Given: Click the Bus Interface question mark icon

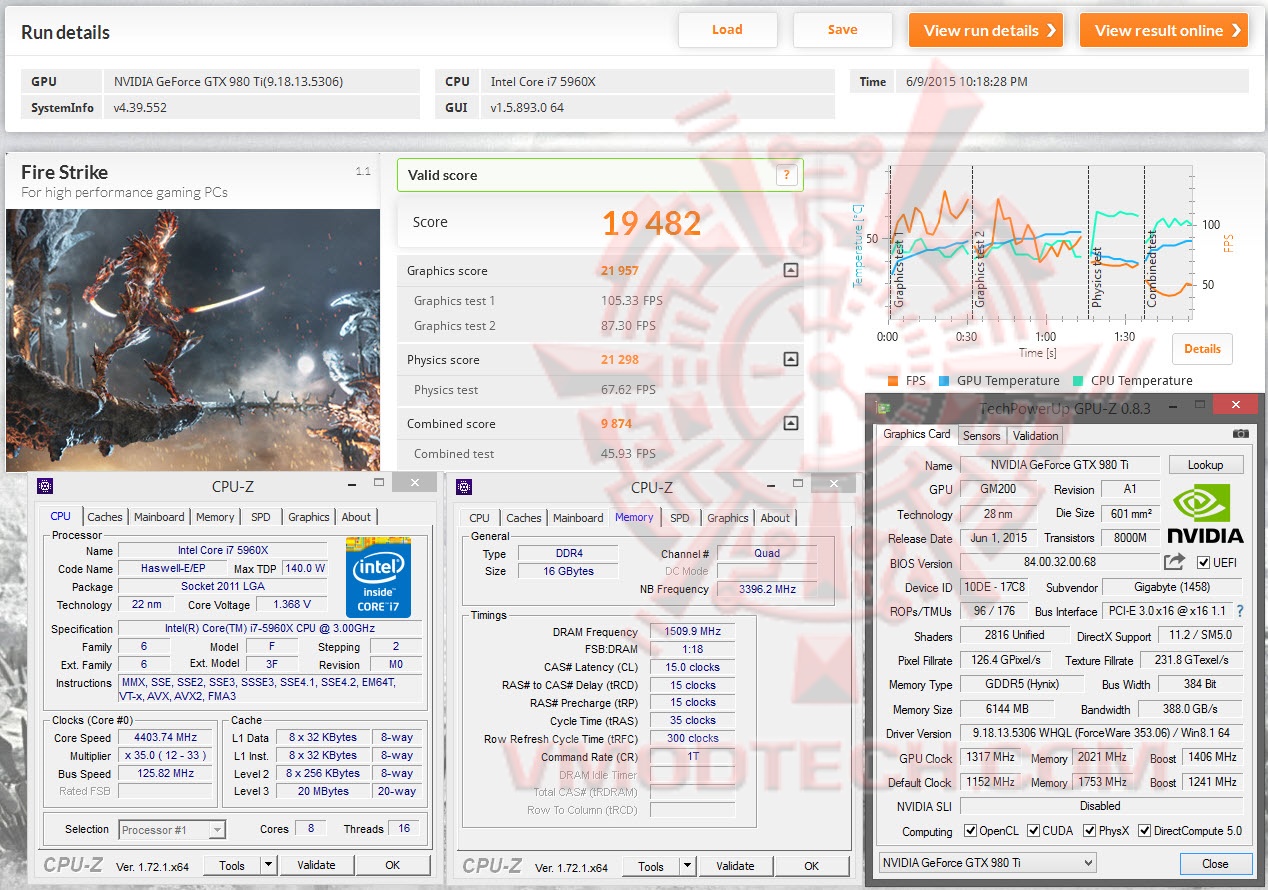Looking at the screenshot, I should pos(1240,611).
